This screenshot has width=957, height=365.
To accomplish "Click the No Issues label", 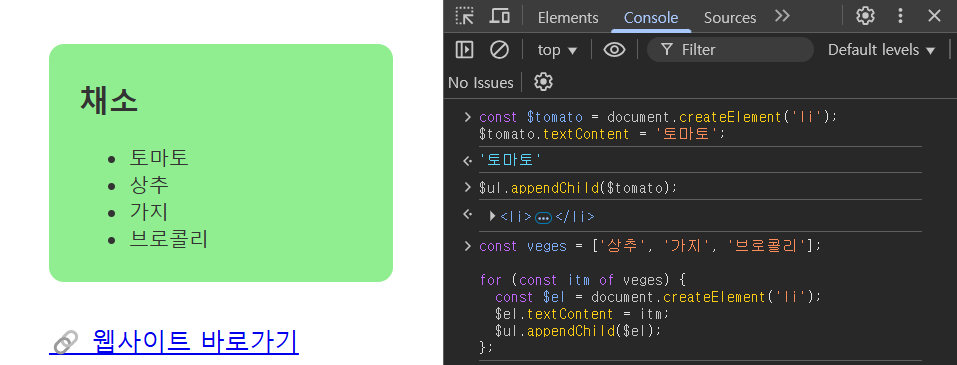I will click(481, 82).
